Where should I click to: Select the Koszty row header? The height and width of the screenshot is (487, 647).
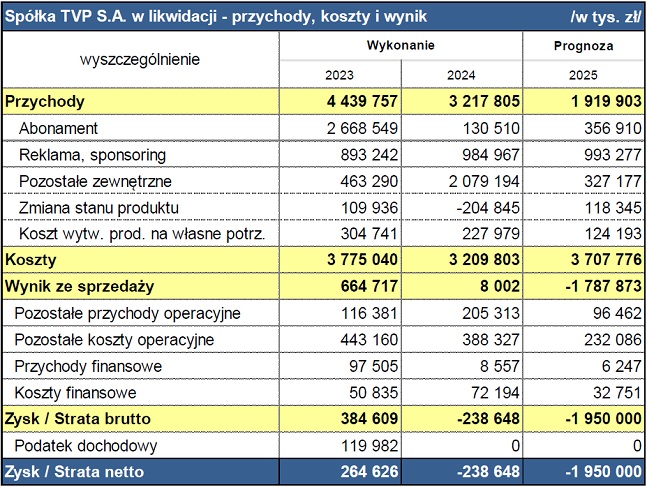[x=31, y=260]
